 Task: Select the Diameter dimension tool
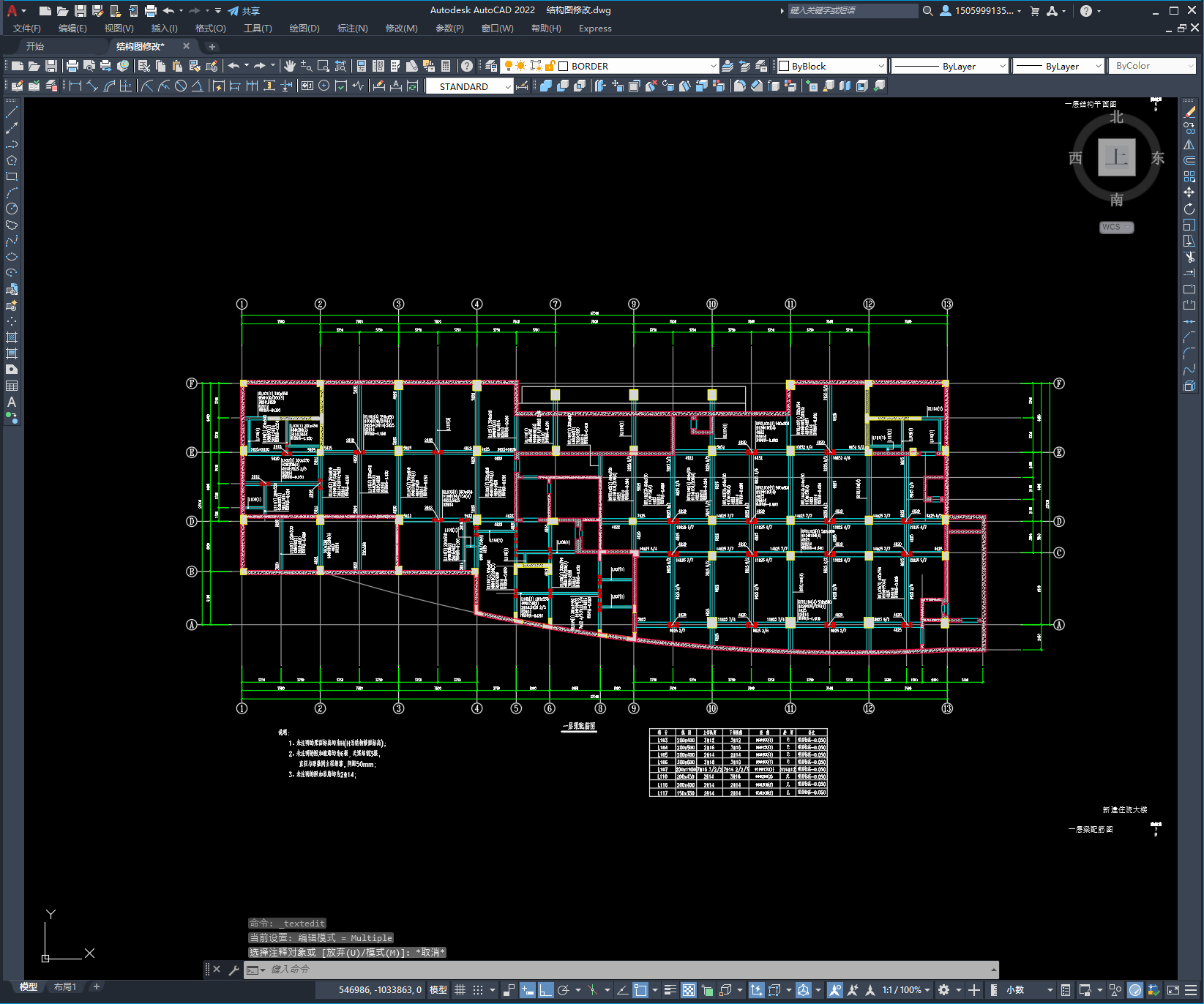(x=181, y=86)
